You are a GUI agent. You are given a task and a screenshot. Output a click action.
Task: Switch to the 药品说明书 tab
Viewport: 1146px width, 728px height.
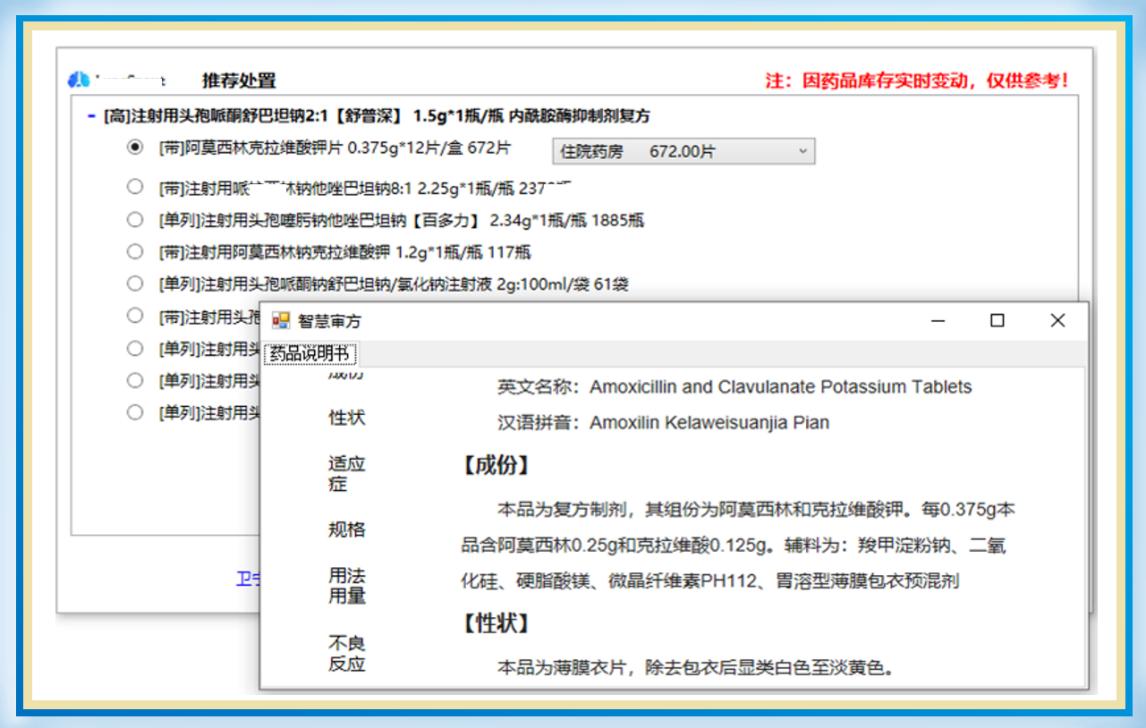[x=311, y=354]
